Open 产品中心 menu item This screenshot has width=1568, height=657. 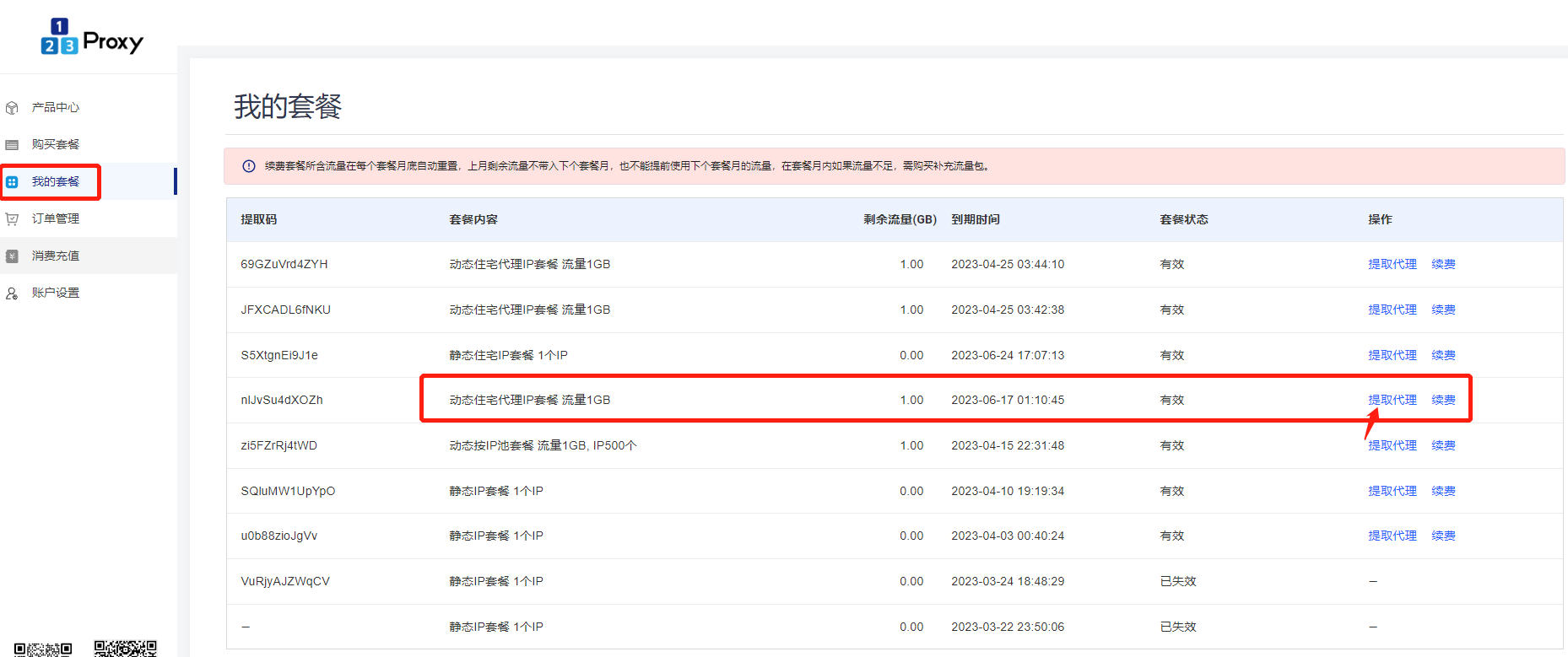56,108
